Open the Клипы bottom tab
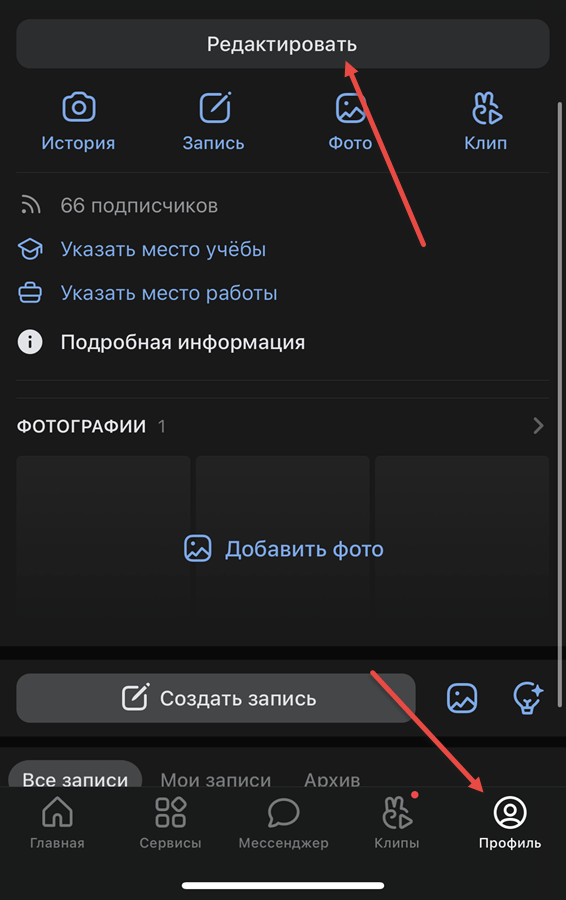 tap(397, 823)
